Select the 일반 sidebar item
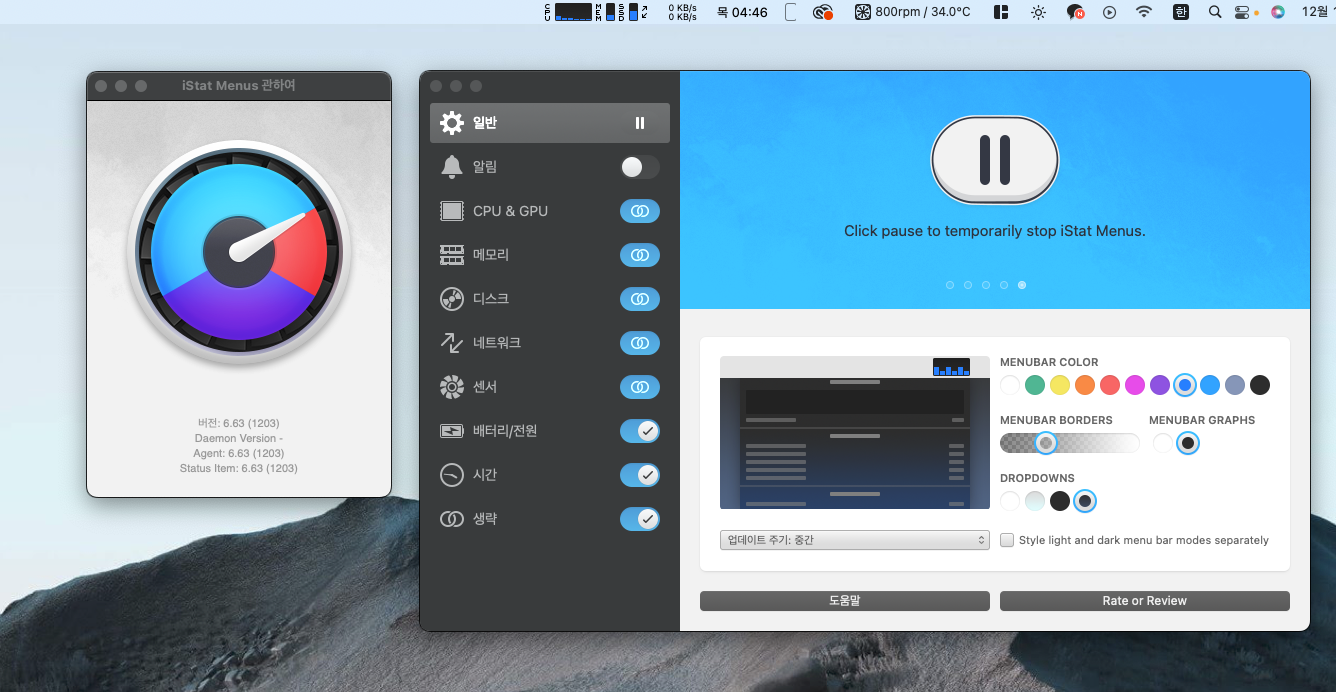 pyautogui.click(x=550, y=123)
